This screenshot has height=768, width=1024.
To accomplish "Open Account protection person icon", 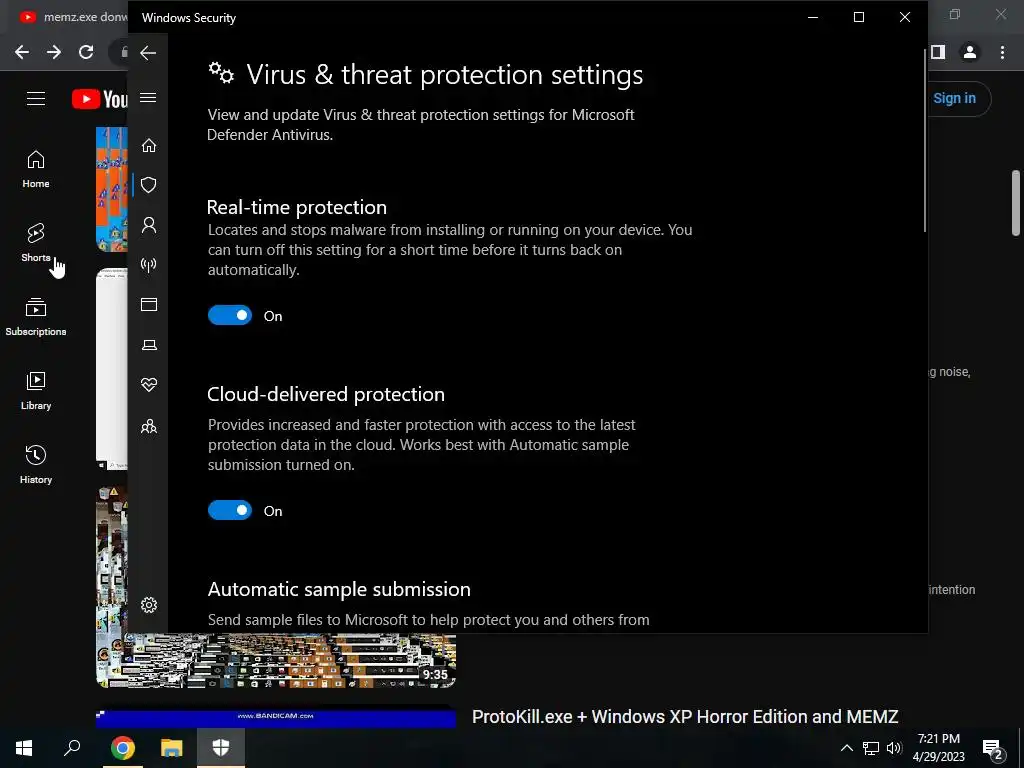I will [149, 225].
